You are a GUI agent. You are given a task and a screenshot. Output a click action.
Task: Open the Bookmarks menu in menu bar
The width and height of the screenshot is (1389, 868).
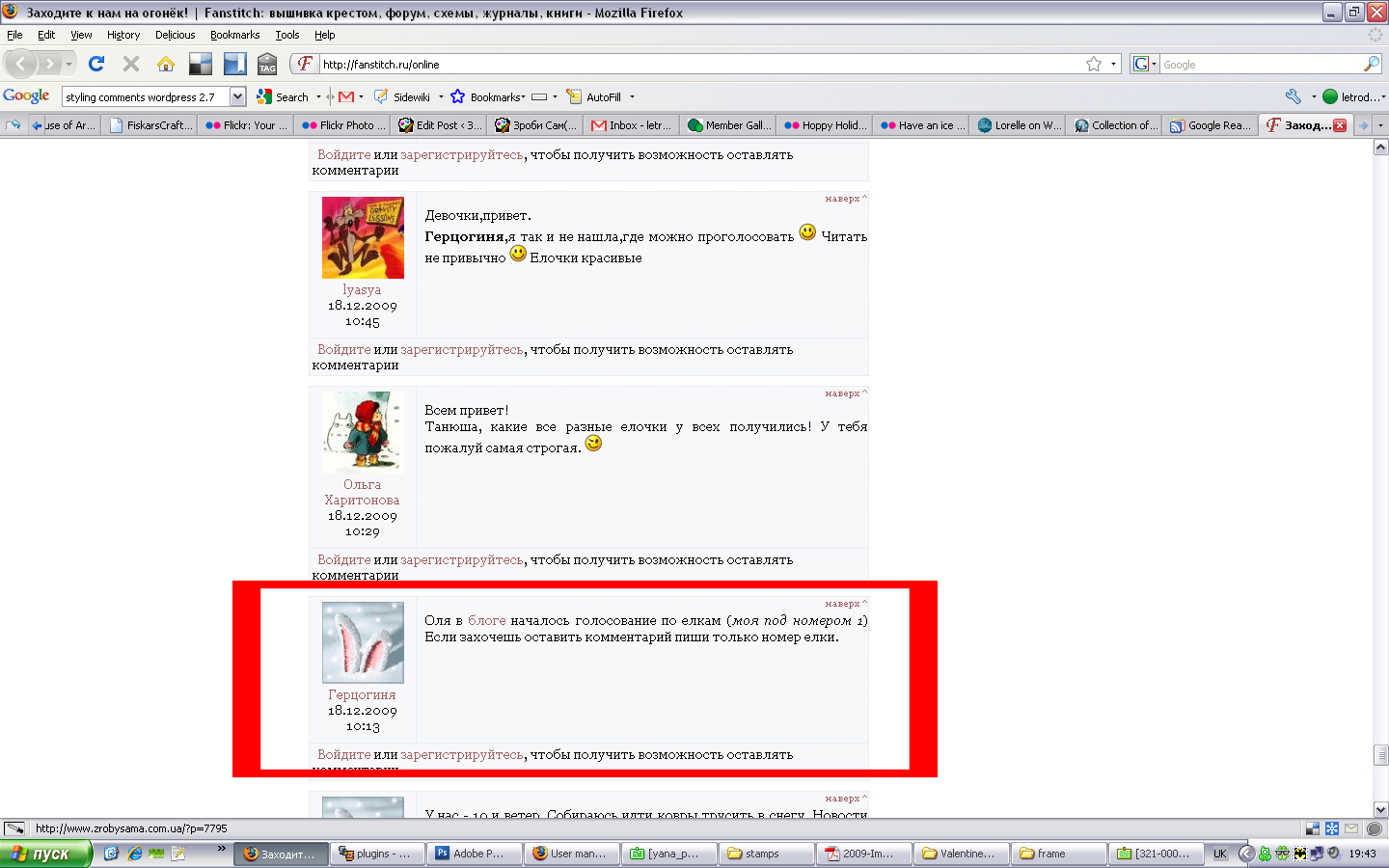(234, 35)
